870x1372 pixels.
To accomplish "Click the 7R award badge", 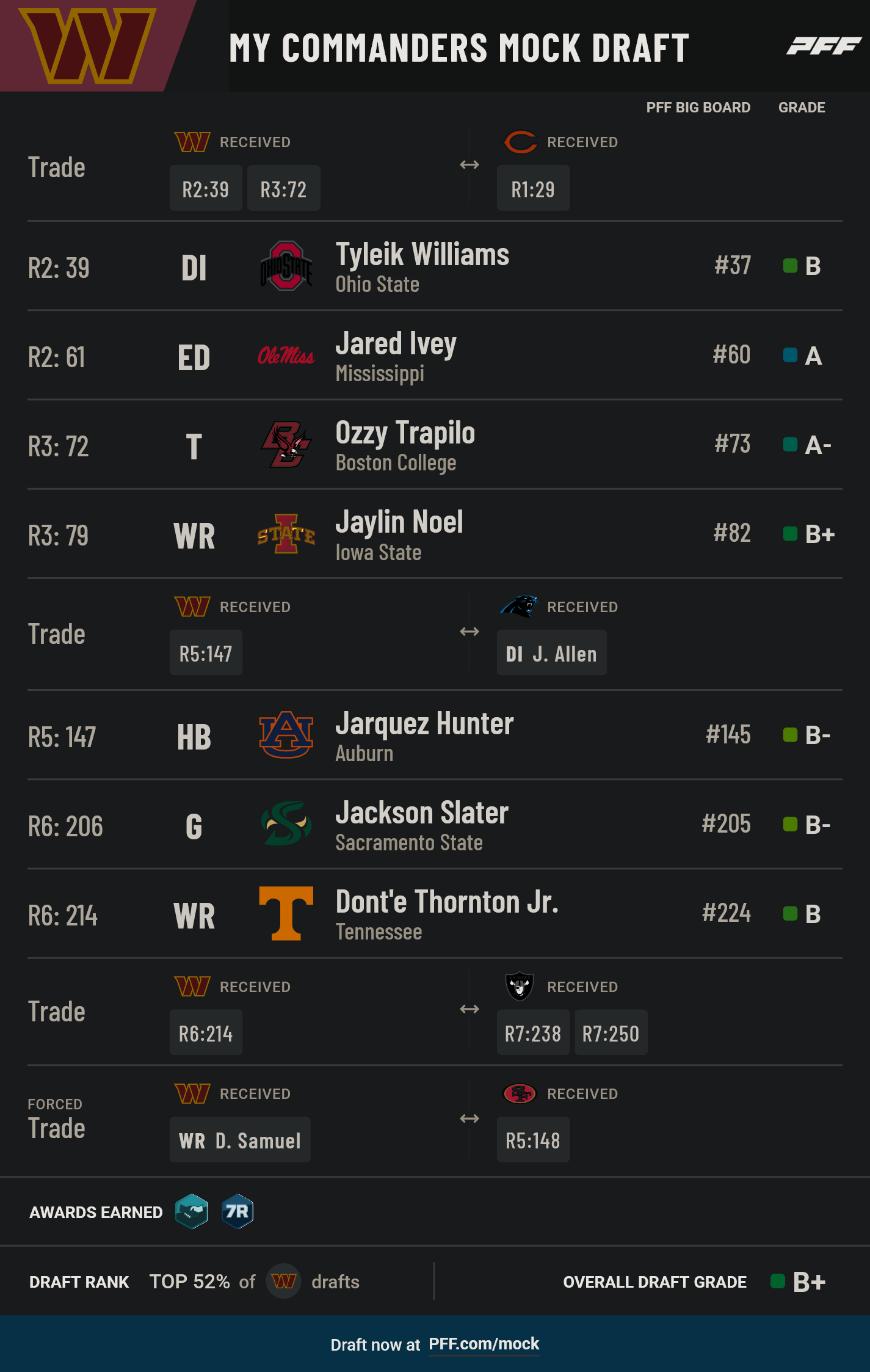I will [237, 1211].
